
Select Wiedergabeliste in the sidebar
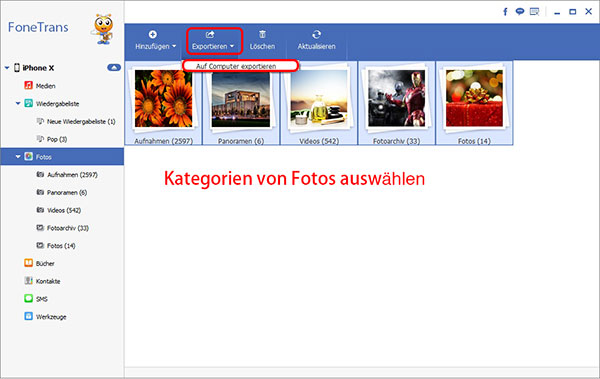tap(57, 104)
